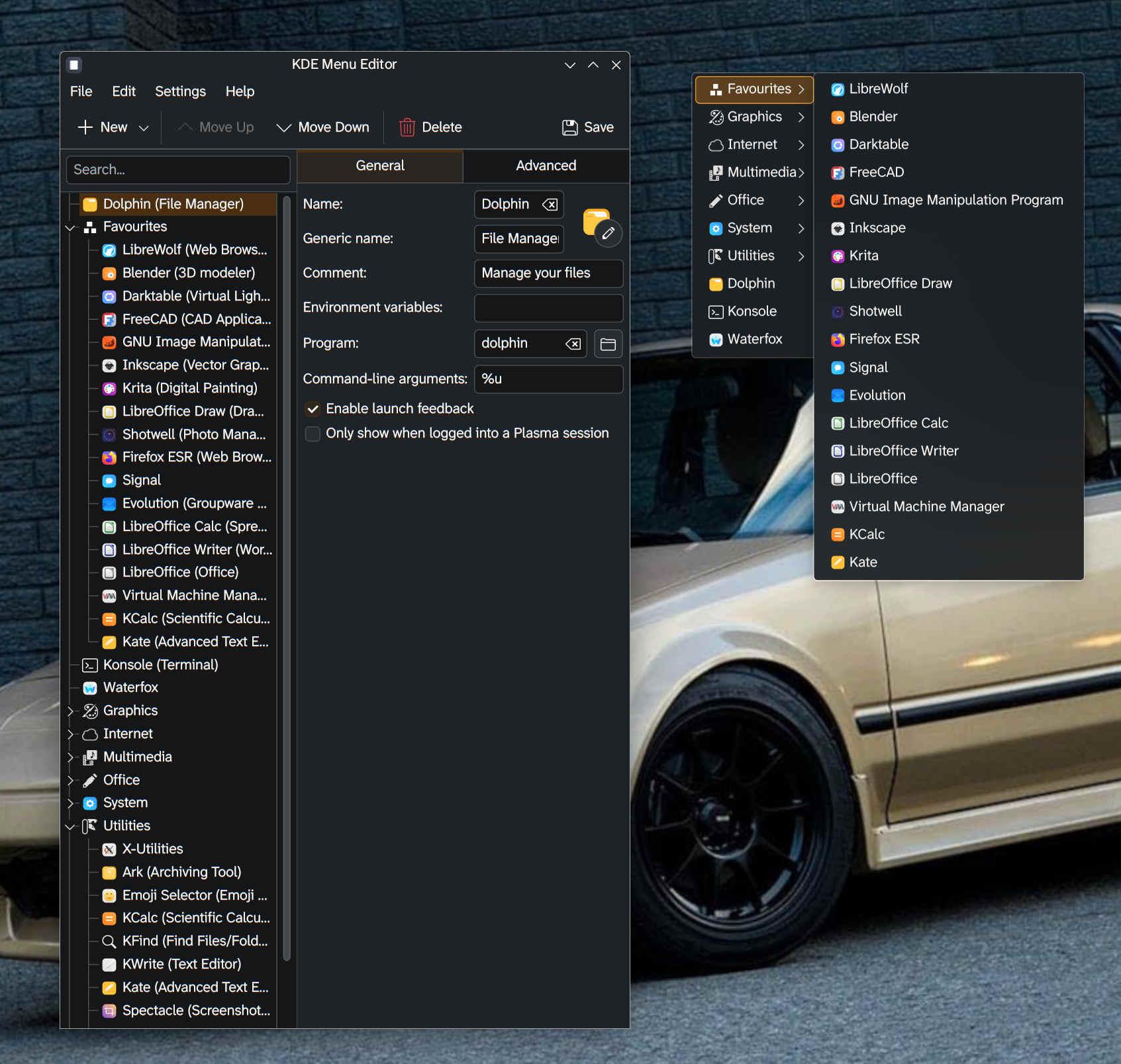Click the Blender icon in the Favourites submenu
Image resolution: width=1121 pixels, height=1064 pixels.
(838, 117)
